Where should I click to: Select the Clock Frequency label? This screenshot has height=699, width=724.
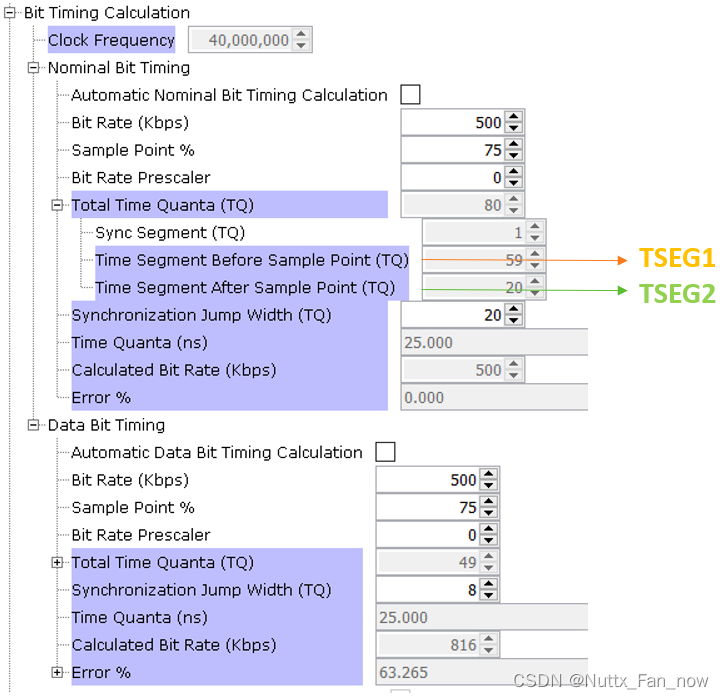pyautogui.click(x=111, y=40)
